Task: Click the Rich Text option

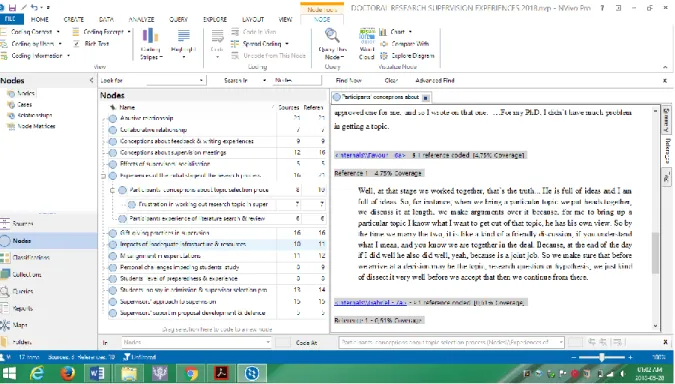Action: pyautogui.click(x=92, y=44)
